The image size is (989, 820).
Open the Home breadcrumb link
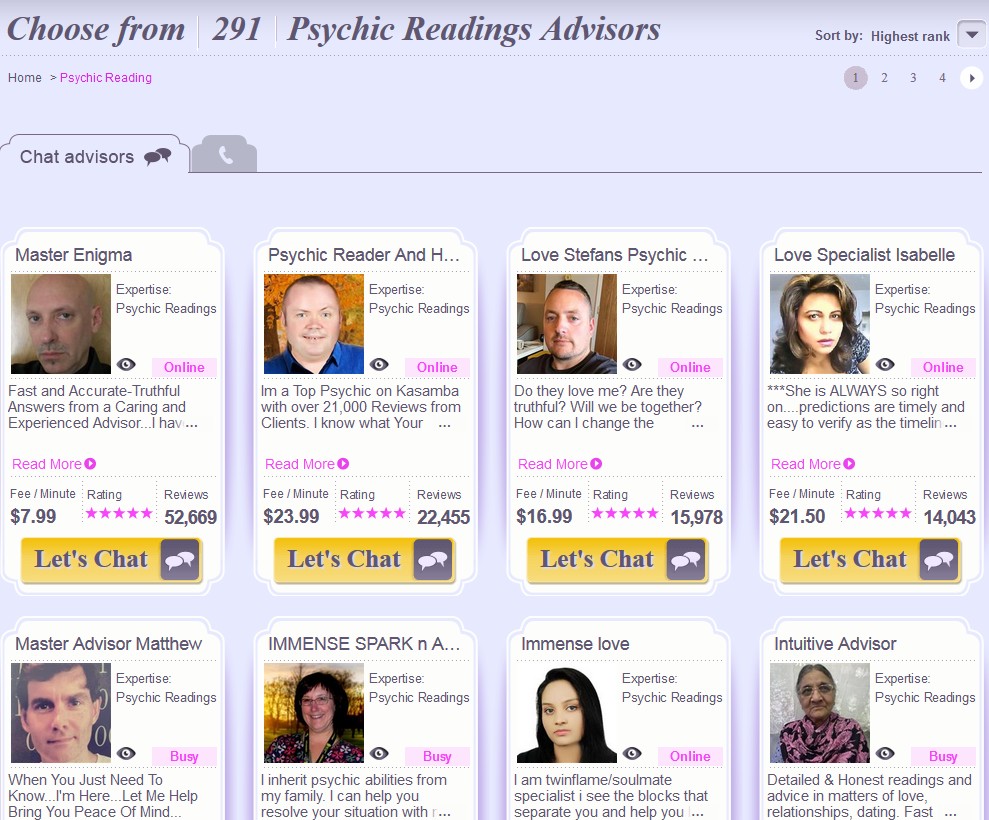25,78
